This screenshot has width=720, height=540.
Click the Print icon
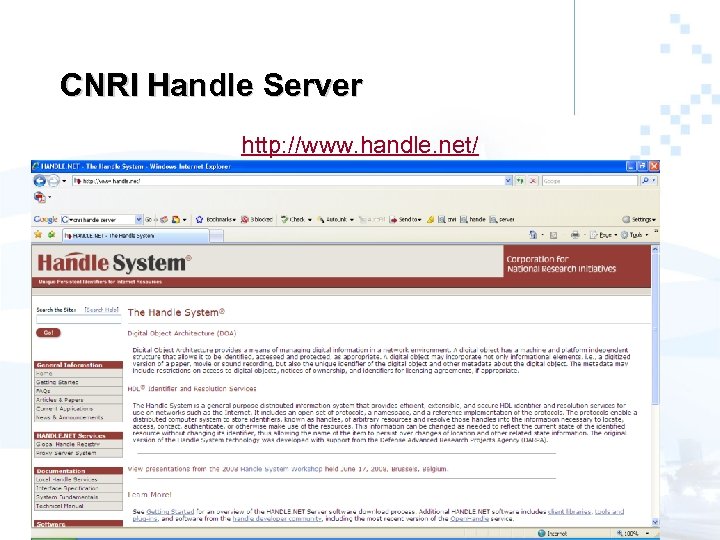tap(575, 235)
